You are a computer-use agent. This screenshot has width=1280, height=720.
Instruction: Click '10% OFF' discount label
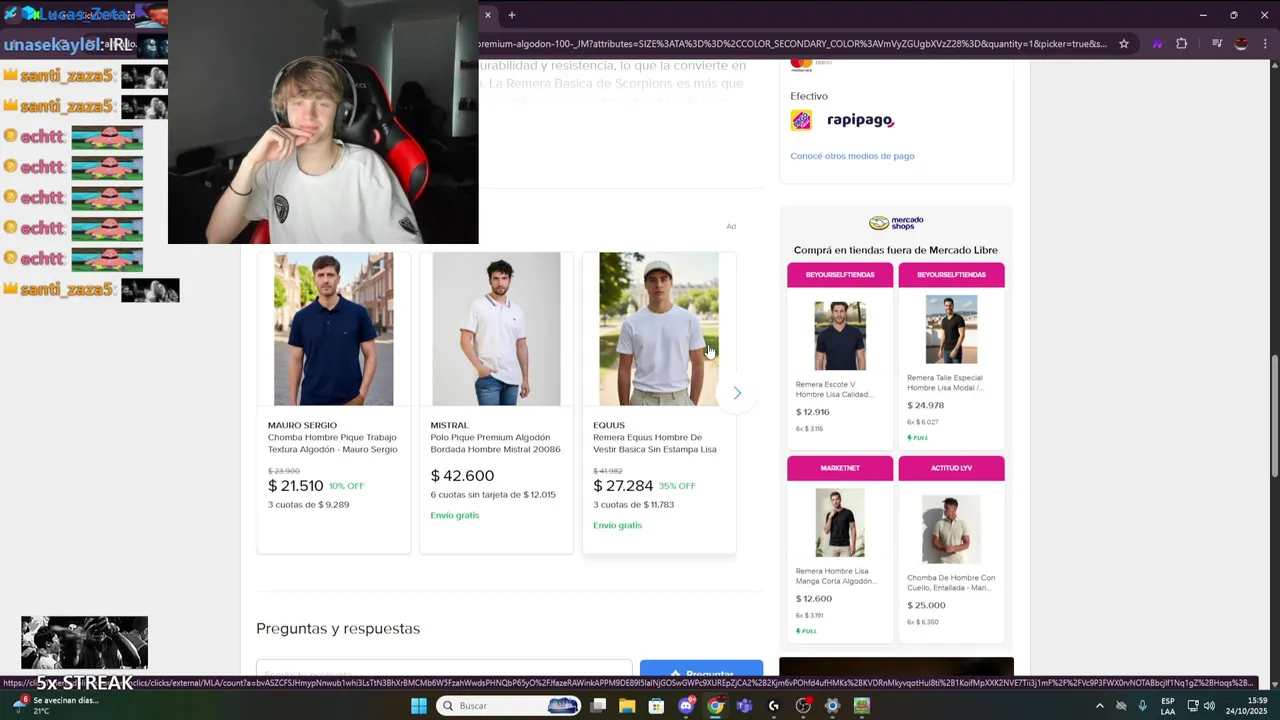pyautogui.click(x=347, y=486)
